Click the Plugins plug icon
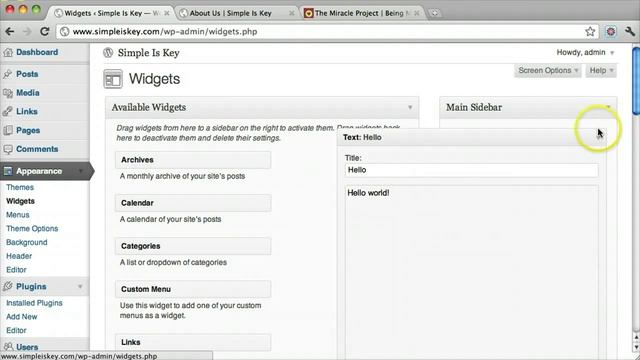This screenshot has width=640, height=360. pos(8,287)
